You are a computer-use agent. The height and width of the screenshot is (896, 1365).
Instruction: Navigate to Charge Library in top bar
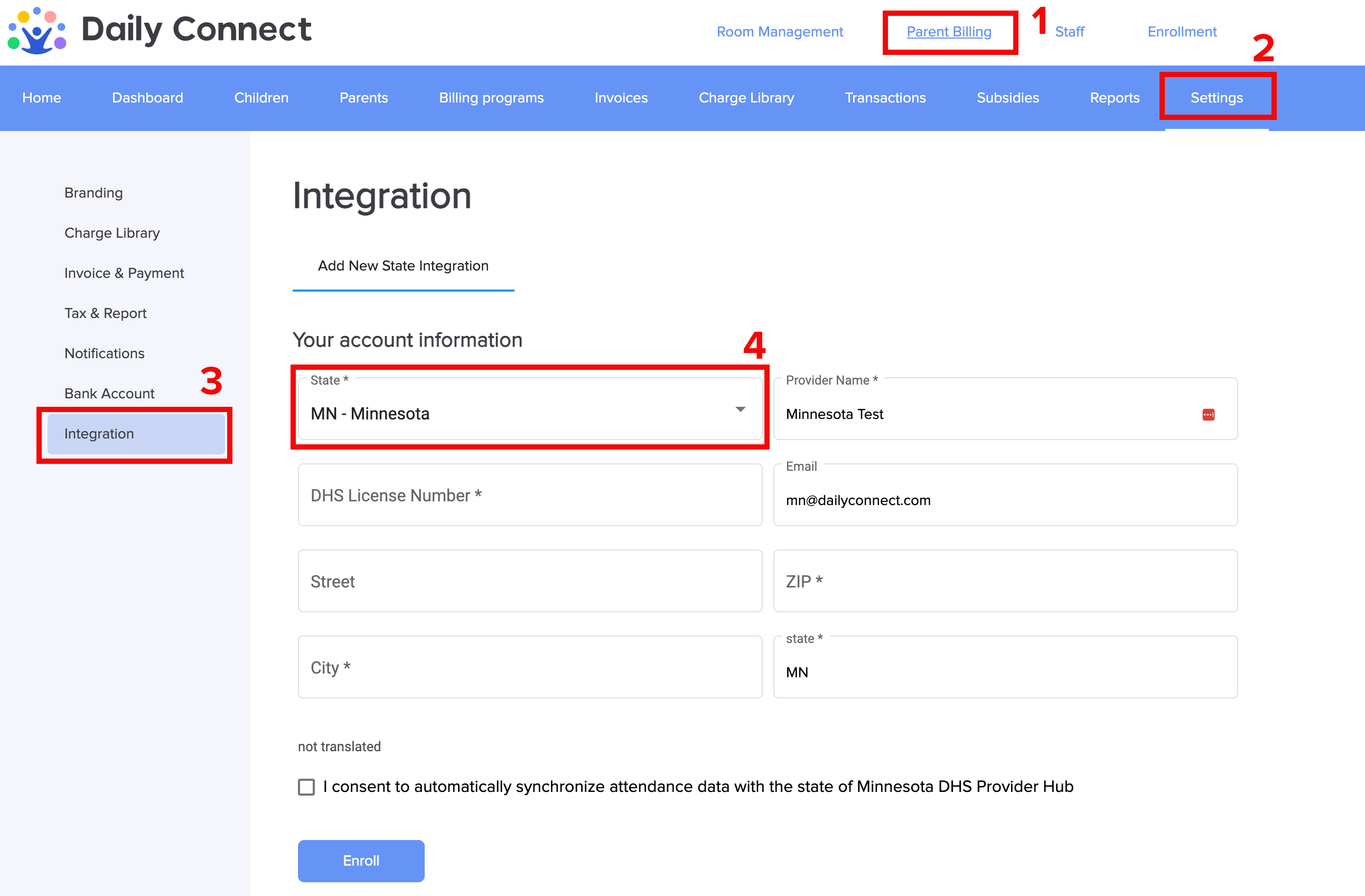click(x=745, y=98)
